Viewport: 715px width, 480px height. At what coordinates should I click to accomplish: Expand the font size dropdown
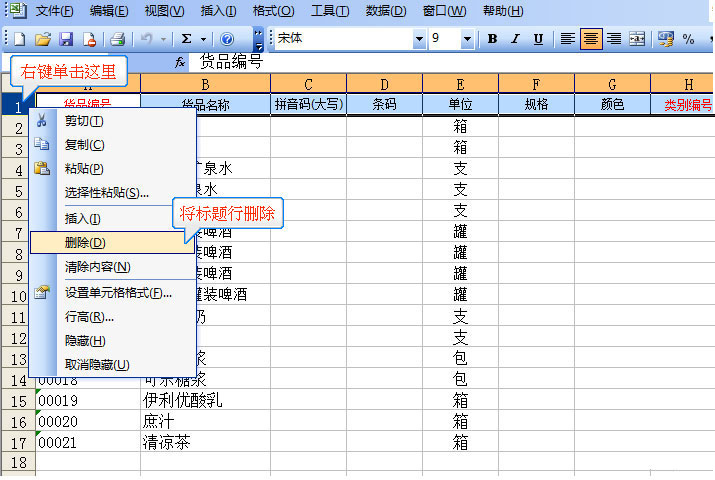point(467,39)
